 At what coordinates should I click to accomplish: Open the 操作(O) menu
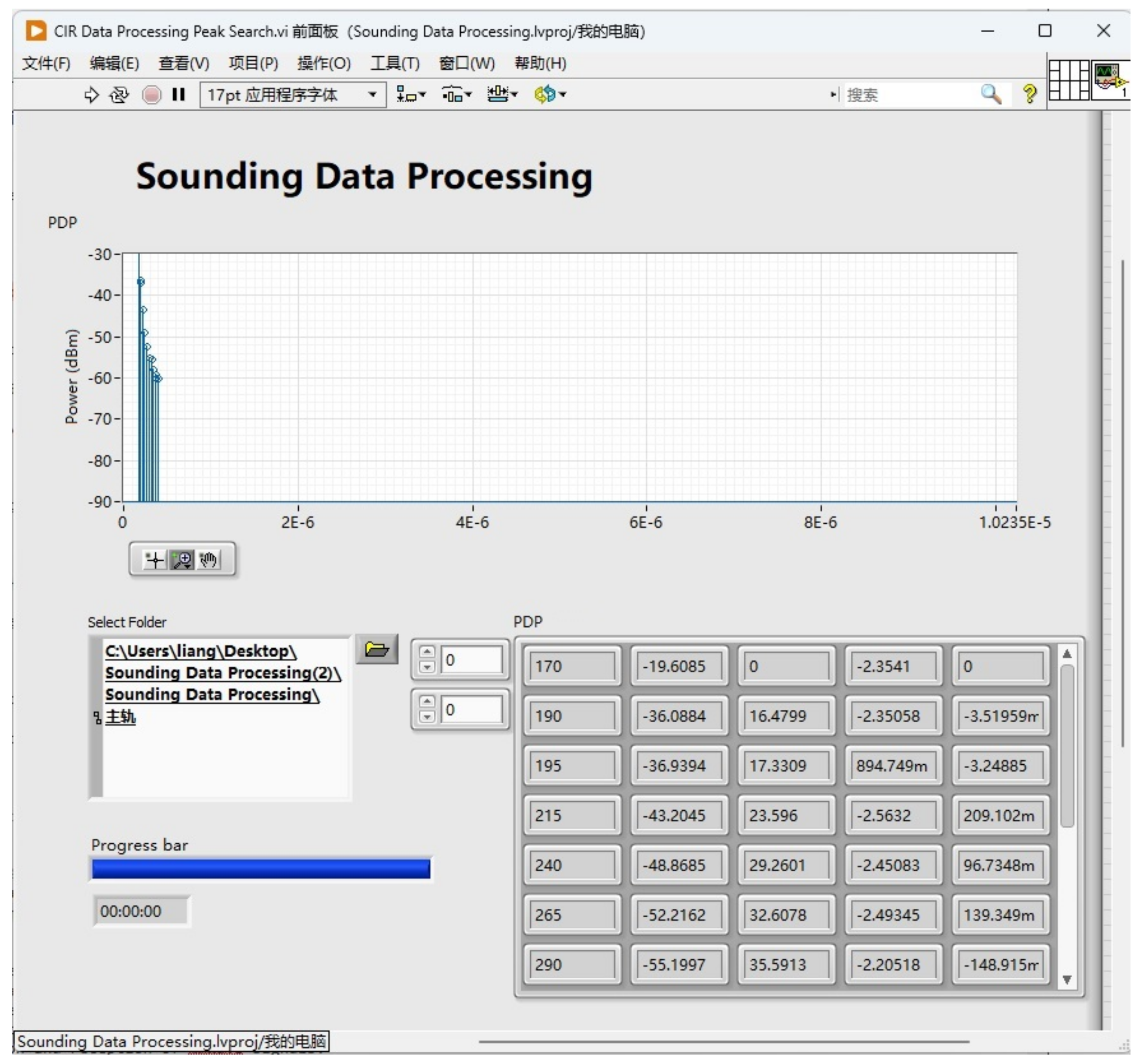pyautogui.click(x=323, y=63)
